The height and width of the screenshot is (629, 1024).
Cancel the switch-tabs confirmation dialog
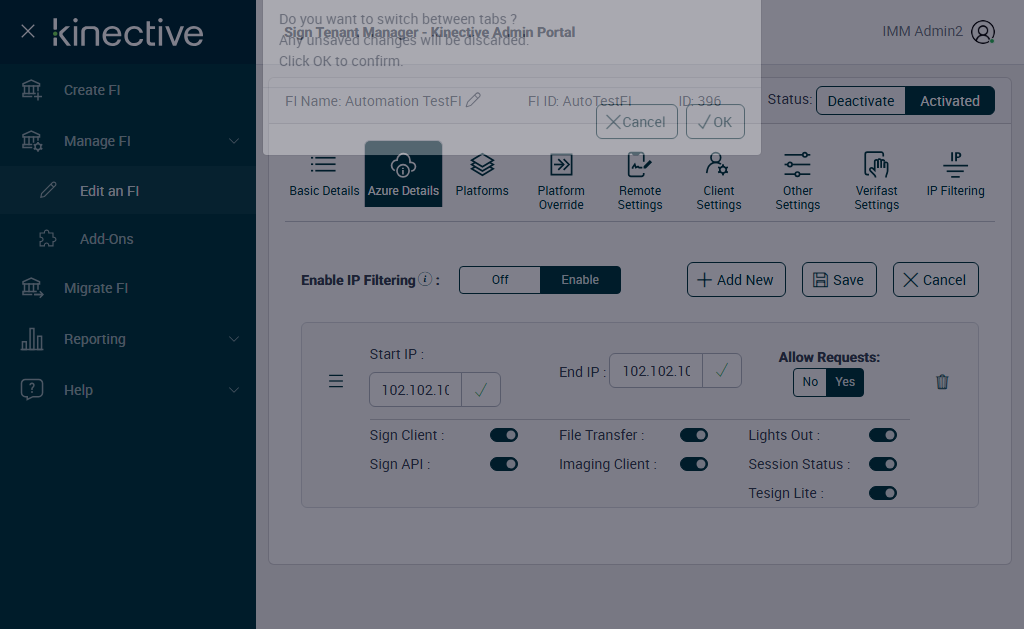click(637, 122)
